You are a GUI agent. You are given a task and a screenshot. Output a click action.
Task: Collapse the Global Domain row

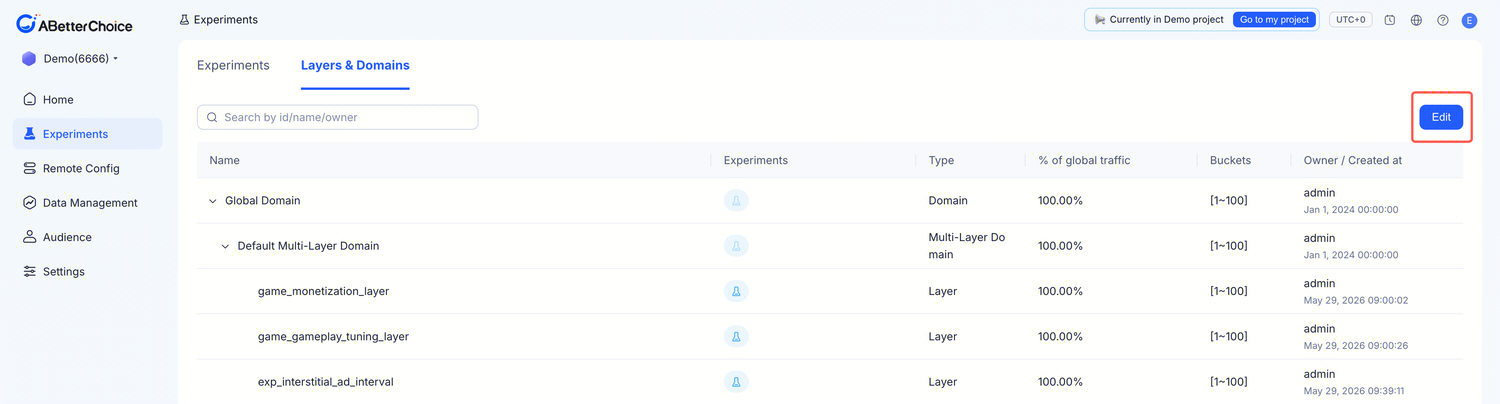point(212,201)
